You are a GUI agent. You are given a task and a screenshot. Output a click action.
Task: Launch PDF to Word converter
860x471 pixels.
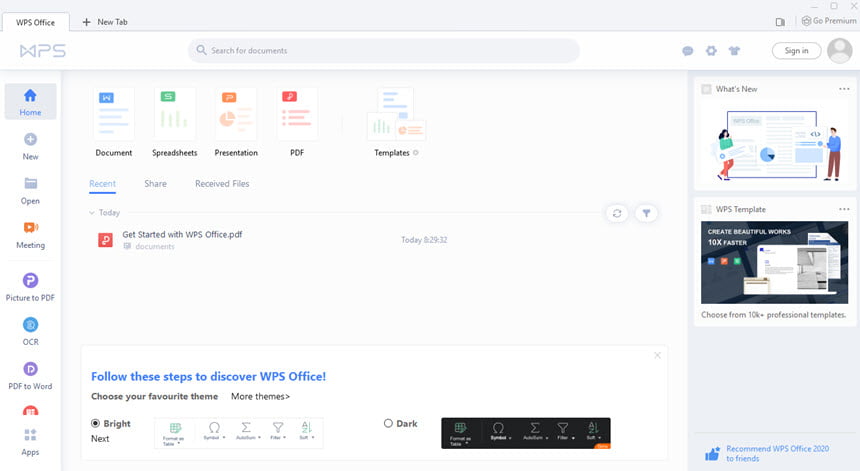pyautogui.click(x=30, y=376)
